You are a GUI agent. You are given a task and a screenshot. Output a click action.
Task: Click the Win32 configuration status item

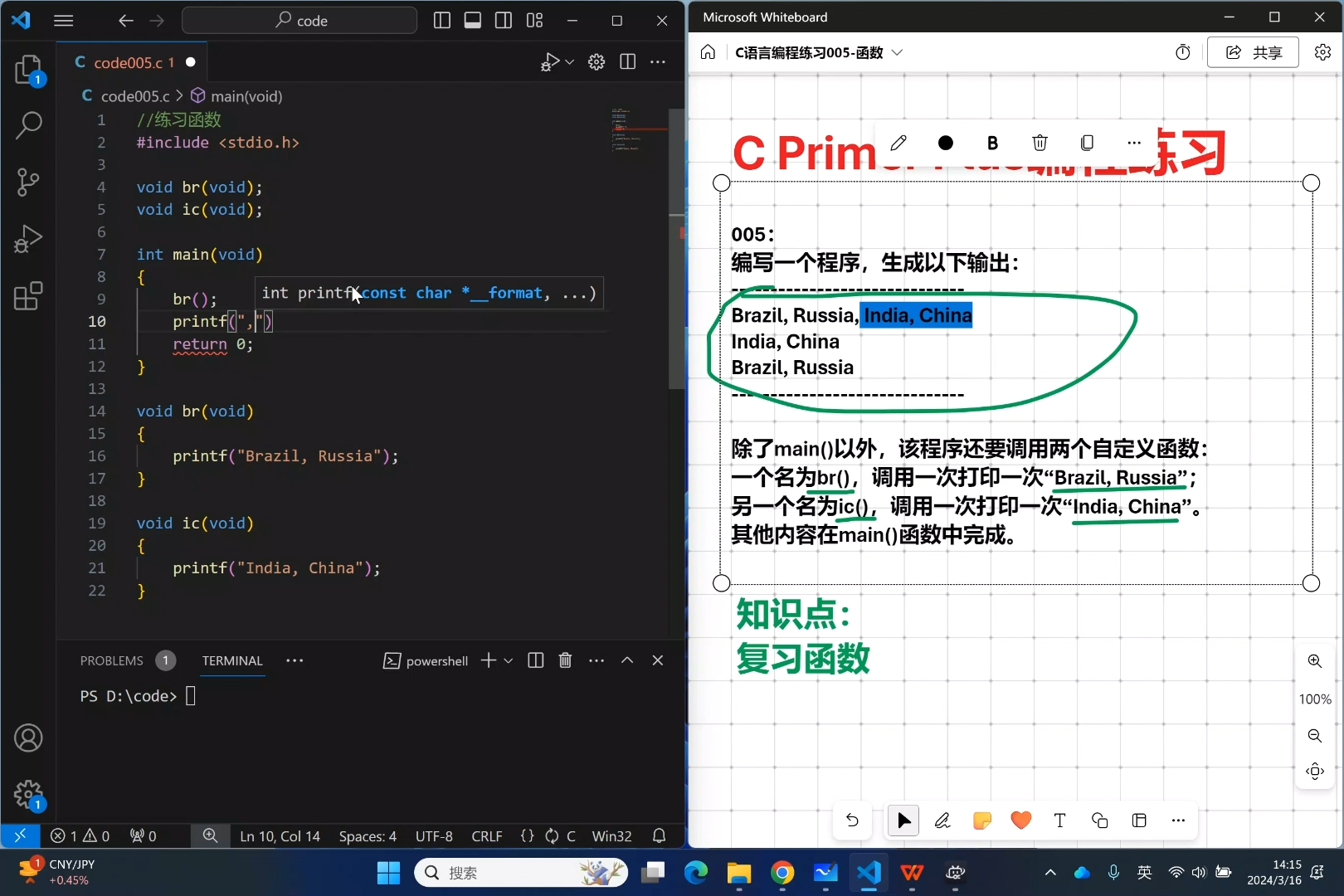(x=611, y=835)
